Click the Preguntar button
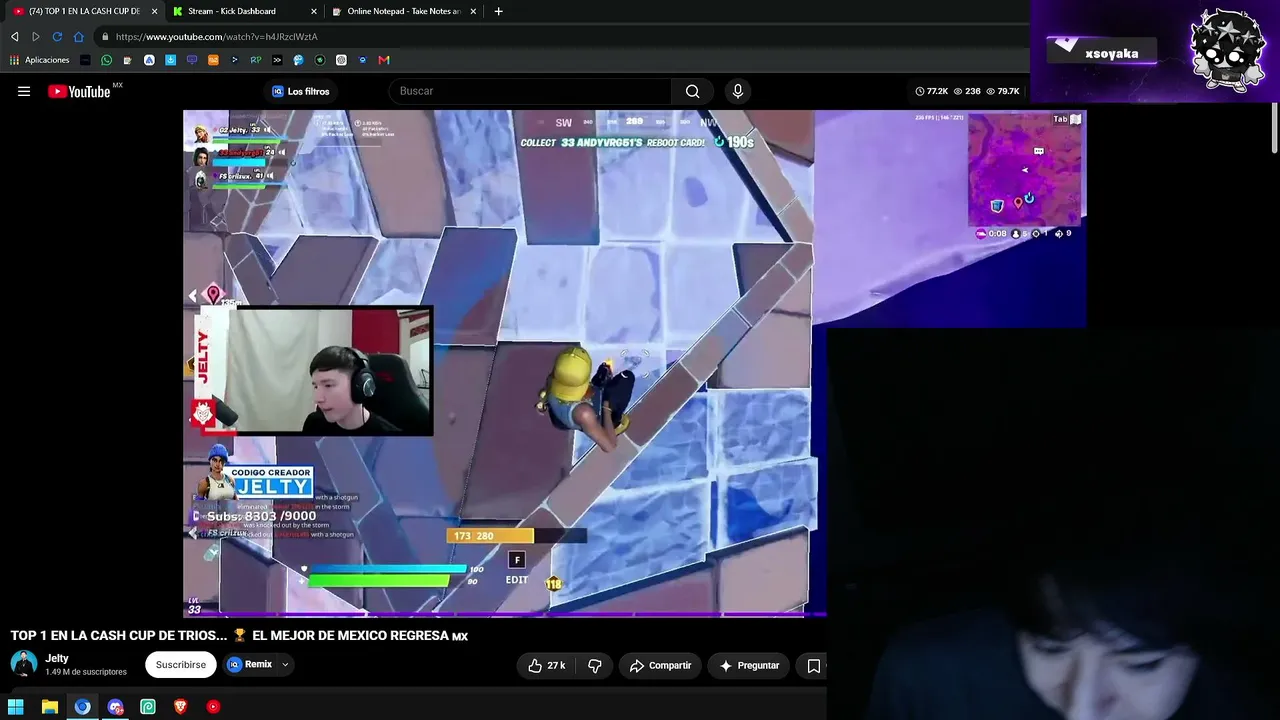This screenshot has width=1280, height=720. tap(750, 666)
